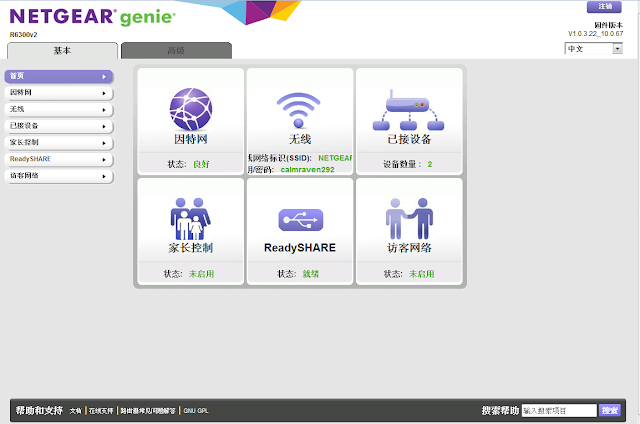Expand the 因特网 sidebar arrow

104,93
